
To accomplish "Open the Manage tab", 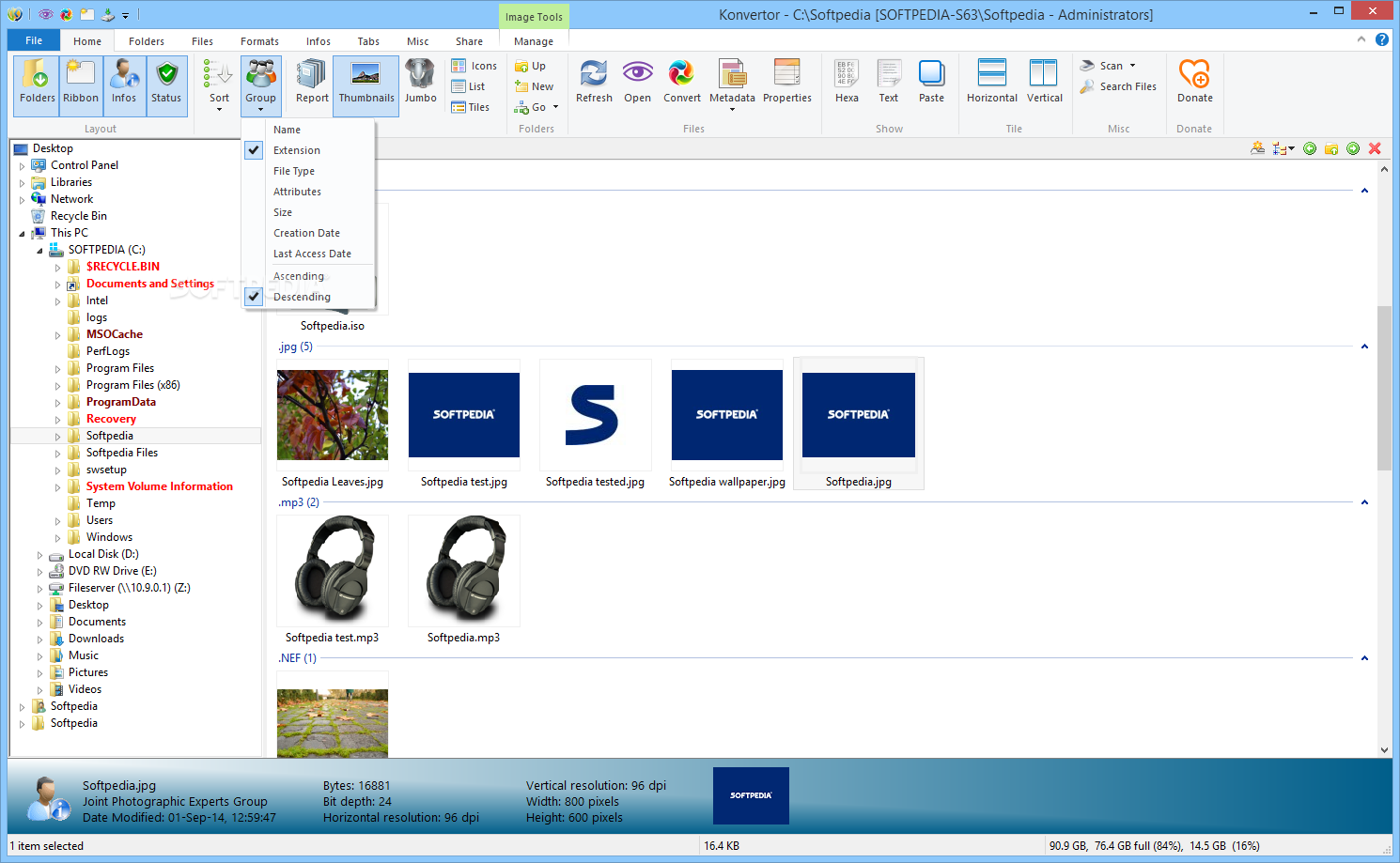I will pyautogui.click(x=534, y=41).
